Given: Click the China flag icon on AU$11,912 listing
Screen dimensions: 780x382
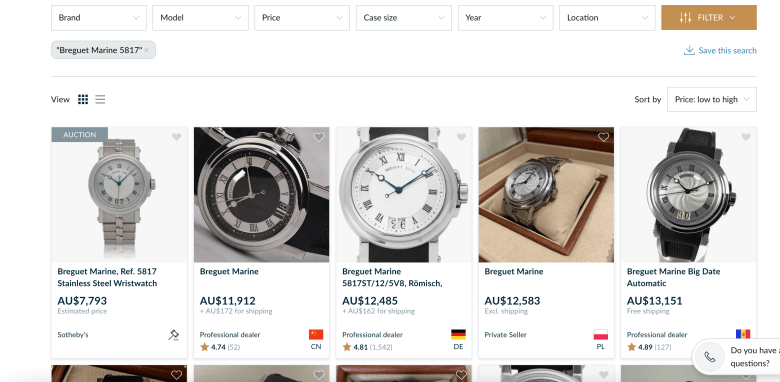Looking at the screenshot, I should tap(316, 334).
